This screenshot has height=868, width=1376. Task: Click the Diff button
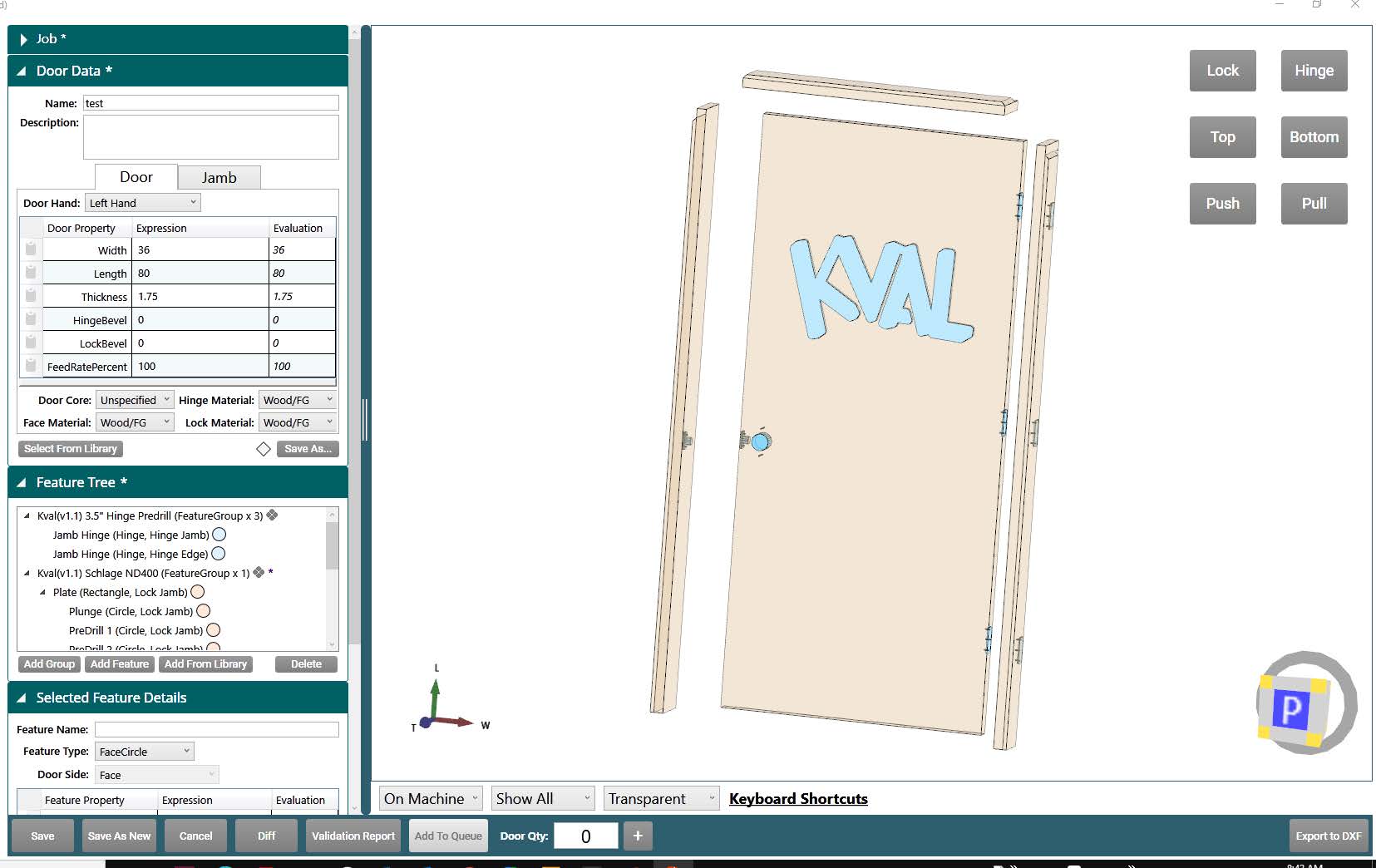(x=266, y=836)
